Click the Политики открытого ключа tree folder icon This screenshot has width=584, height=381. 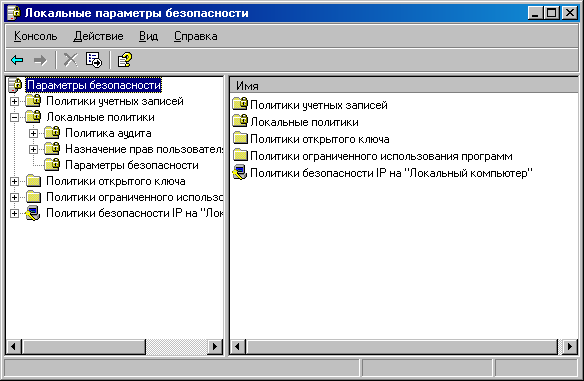(34, 181)
